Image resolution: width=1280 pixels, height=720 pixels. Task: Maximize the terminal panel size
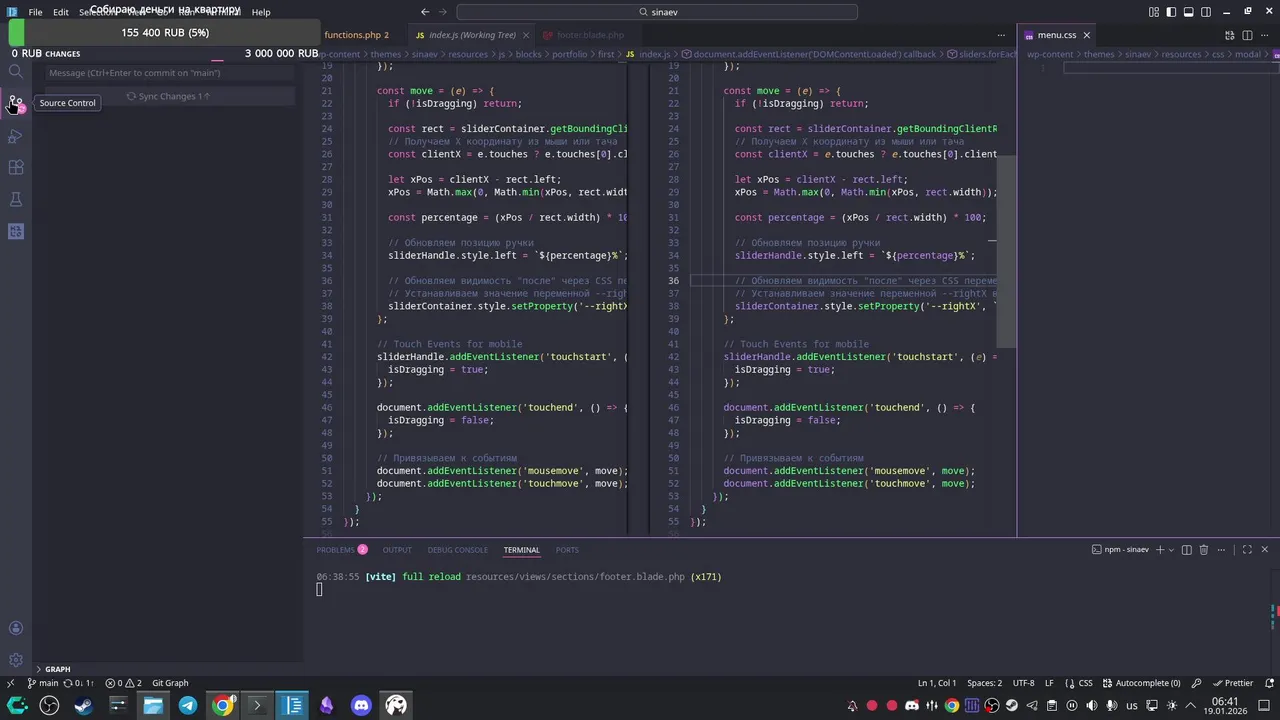click(x=1247, y=550)
